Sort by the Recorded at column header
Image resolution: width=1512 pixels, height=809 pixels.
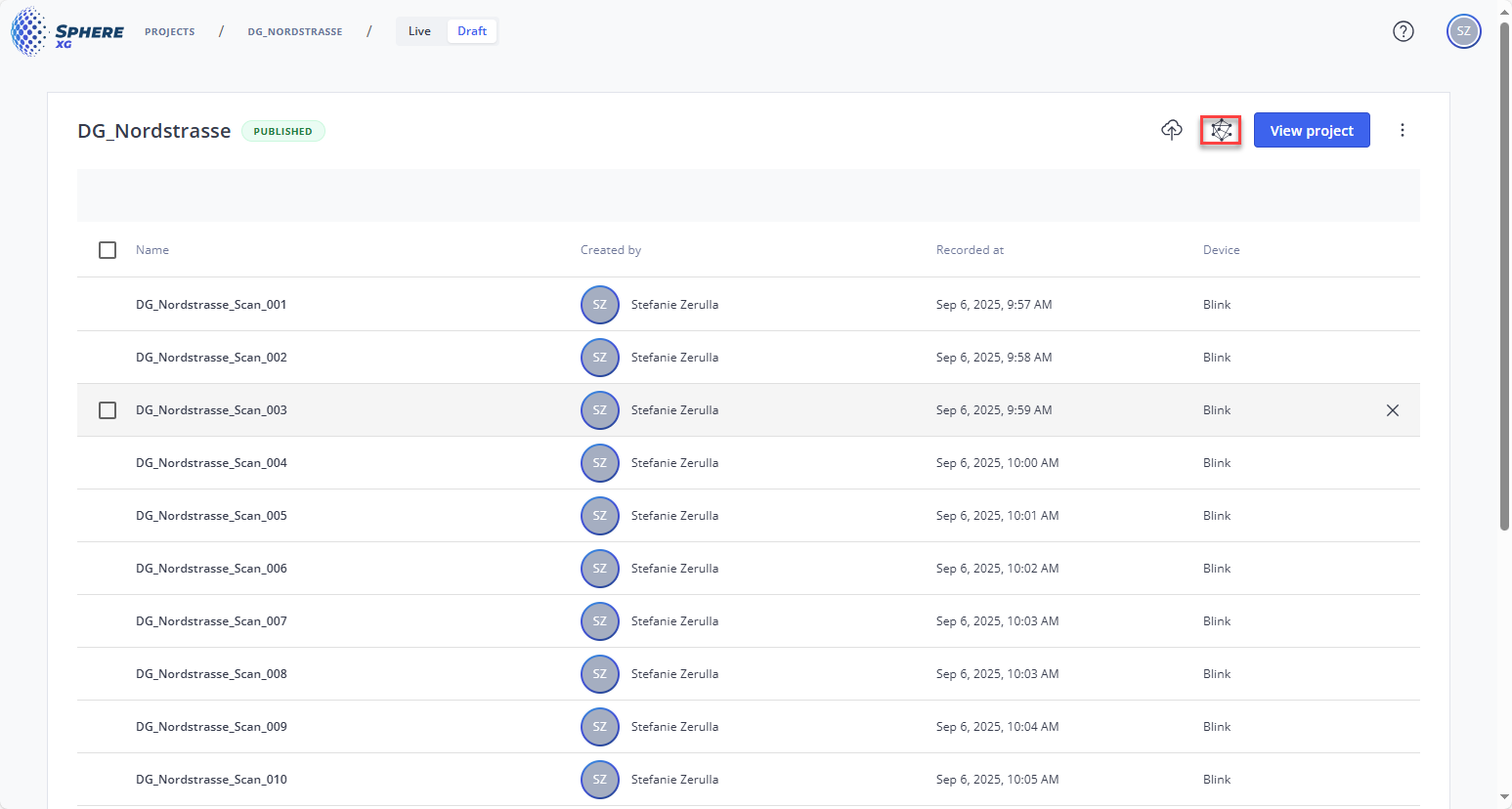(x=970, y=250)
